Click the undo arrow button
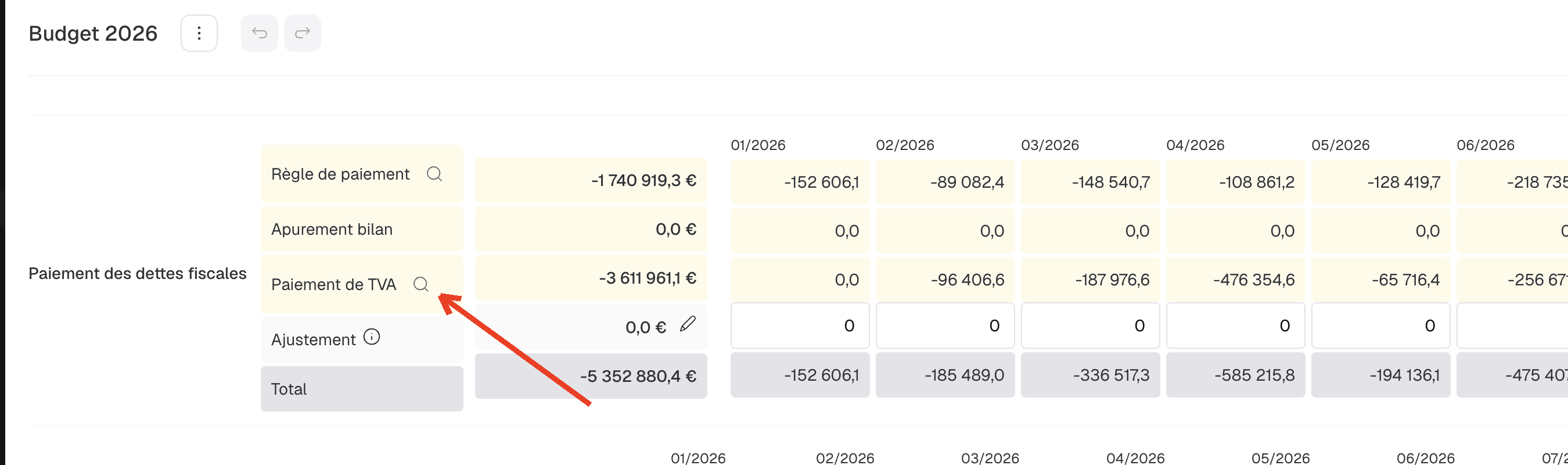The height and width of the screenshot is (465, 1568). point(260,33)
